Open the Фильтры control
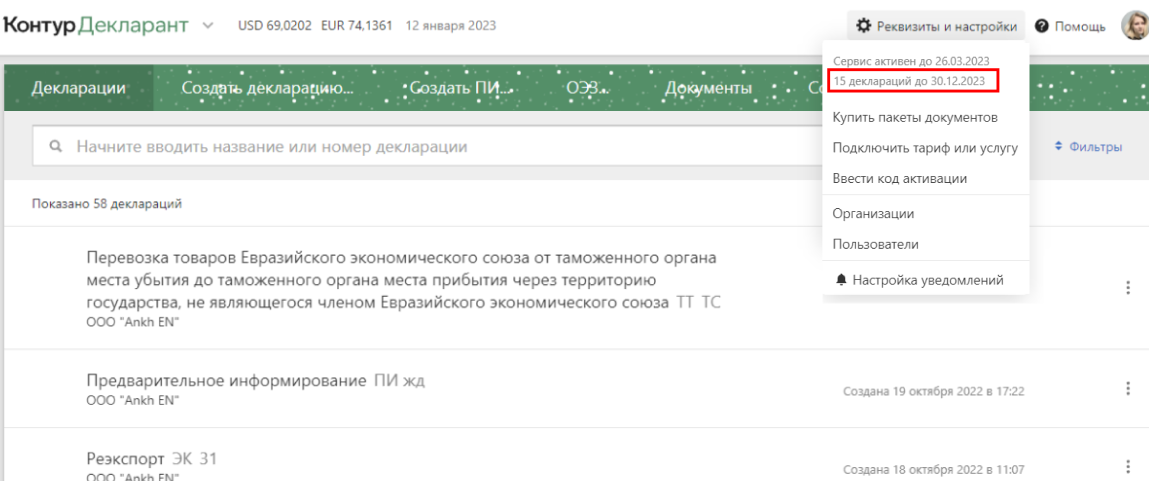 (x=1087, y=147)
